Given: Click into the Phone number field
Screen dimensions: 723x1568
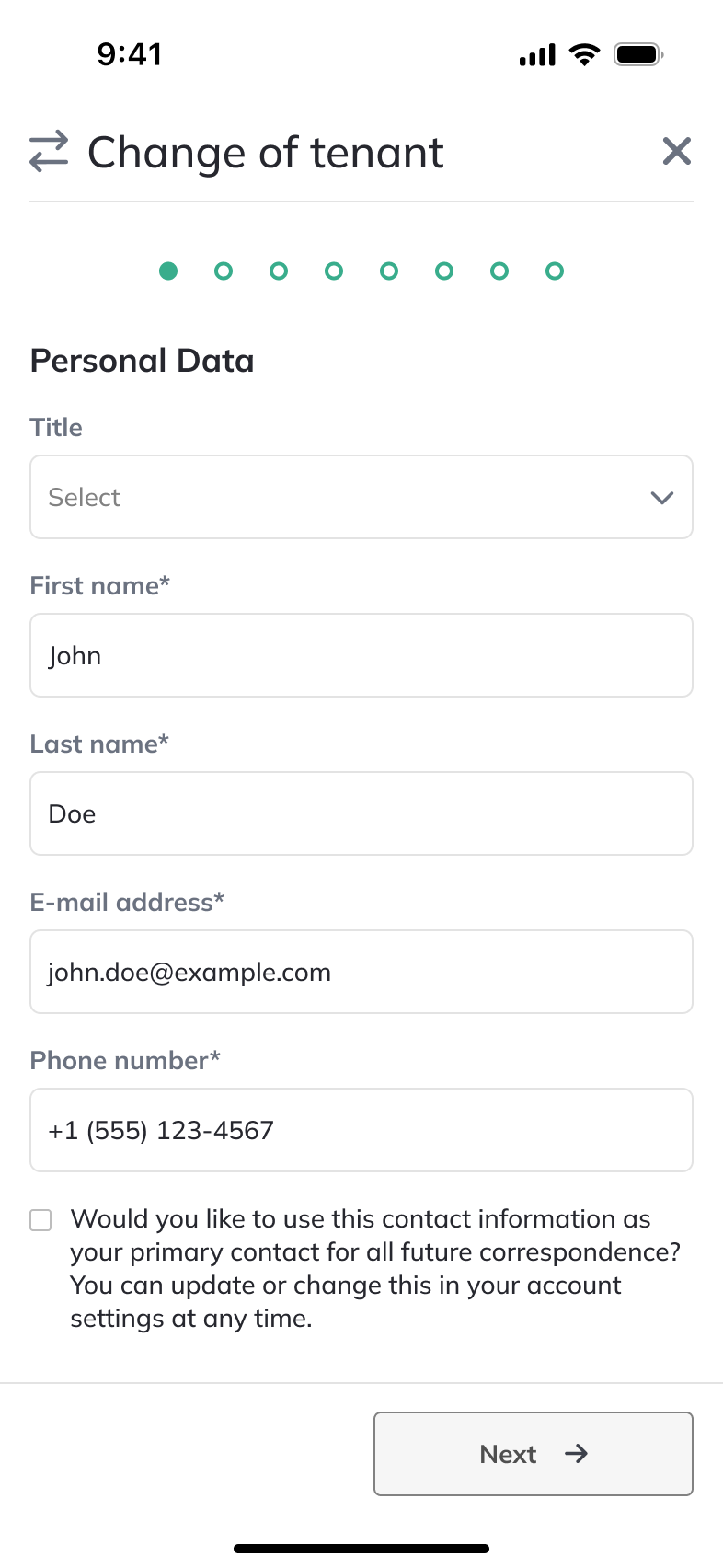Looking at the screenshot, I should [x=361, y=1130].
